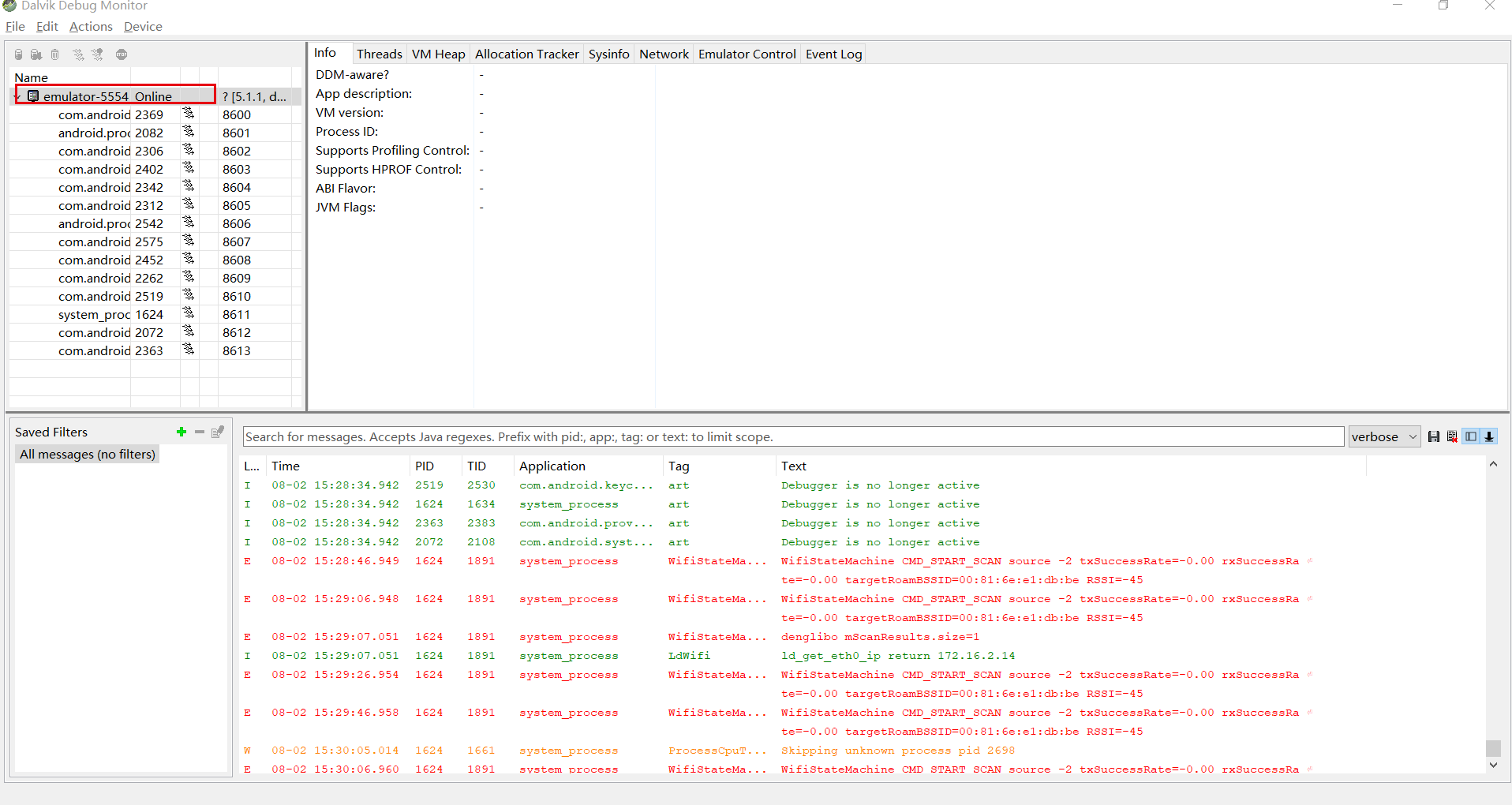Screen dimensions: 1512x805
Task: Click the 'denglibo mScanResults.size=1' log message
Action: point(880,637)
